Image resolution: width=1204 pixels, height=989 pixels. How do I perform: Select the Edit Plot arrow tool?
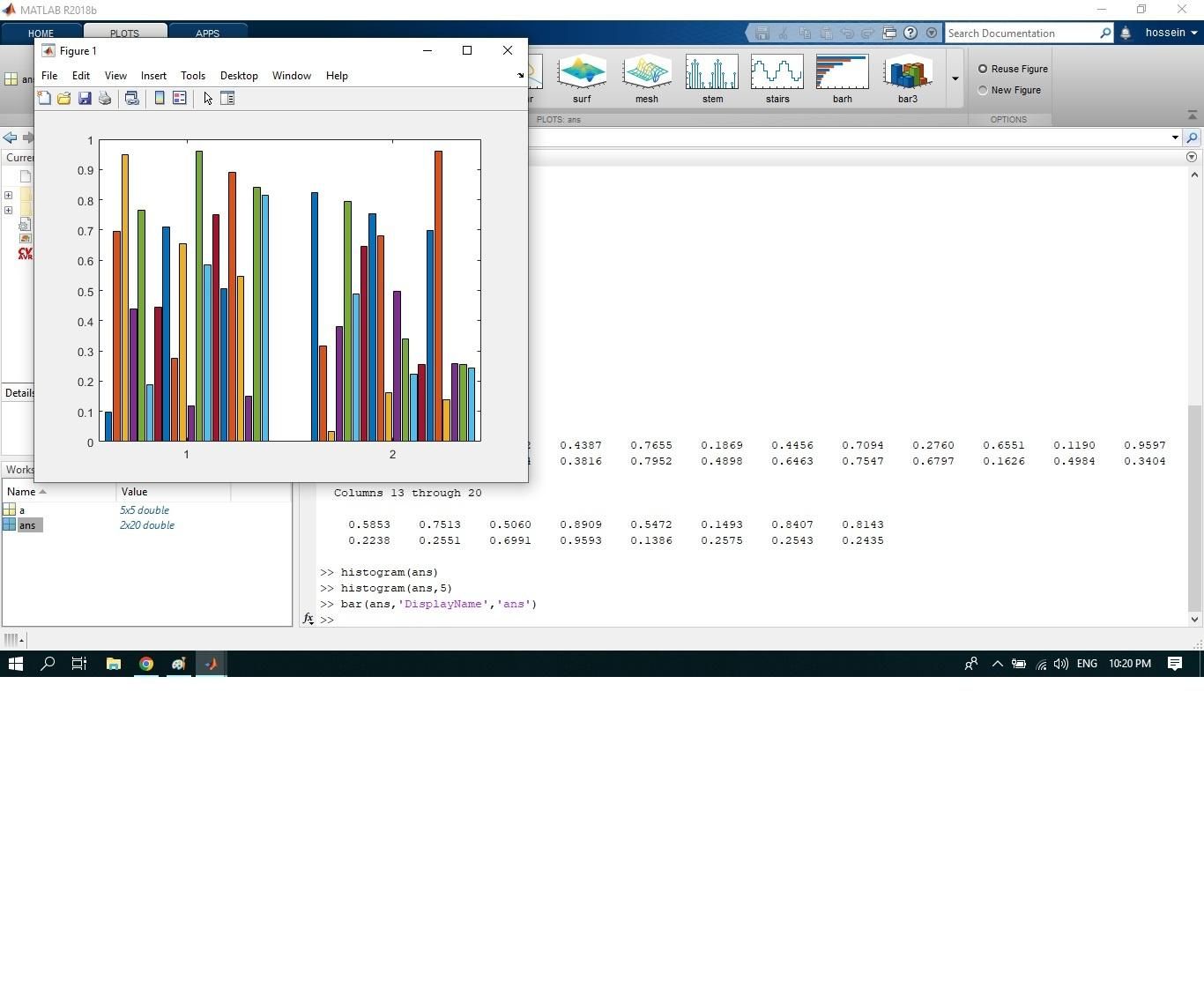(x=208, y=99)
